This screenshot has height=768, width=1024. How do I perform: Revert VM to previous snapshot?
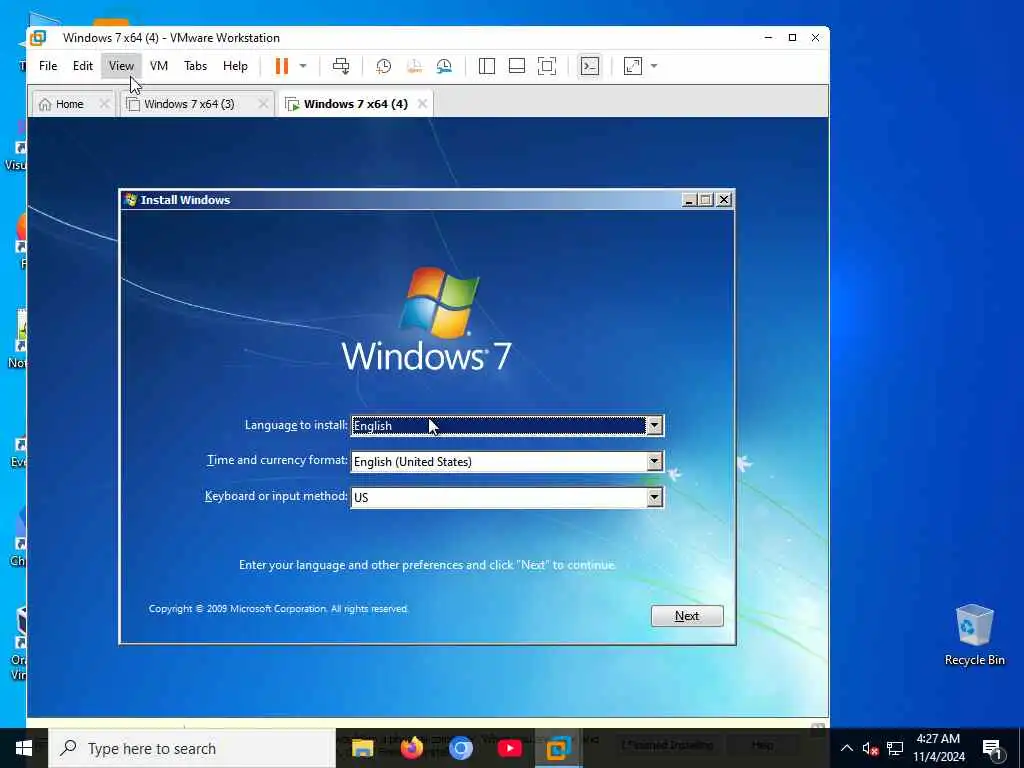click(x=414, y=66)
